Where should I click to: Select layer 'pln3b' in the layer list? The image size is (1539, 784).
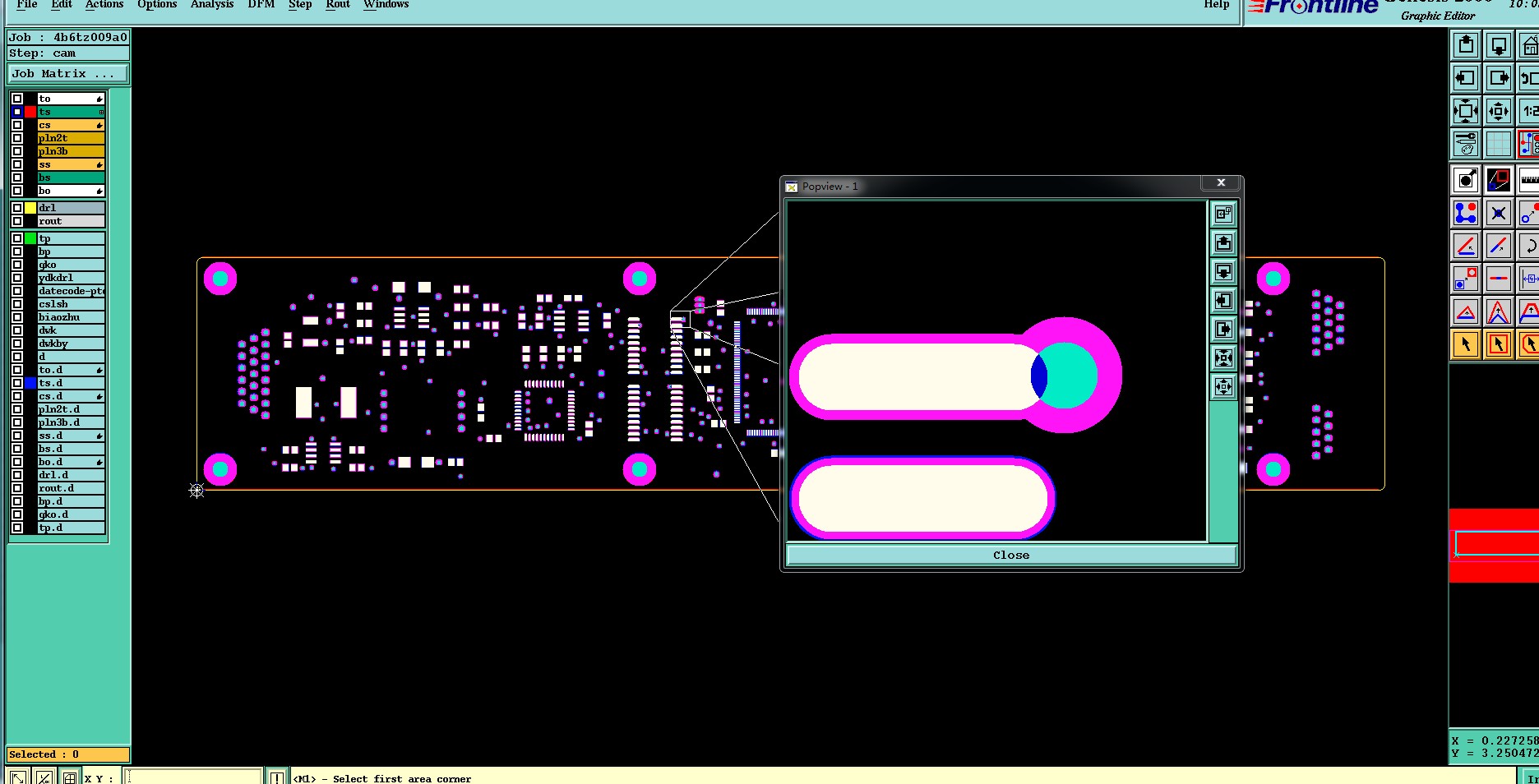coord(71,151)
